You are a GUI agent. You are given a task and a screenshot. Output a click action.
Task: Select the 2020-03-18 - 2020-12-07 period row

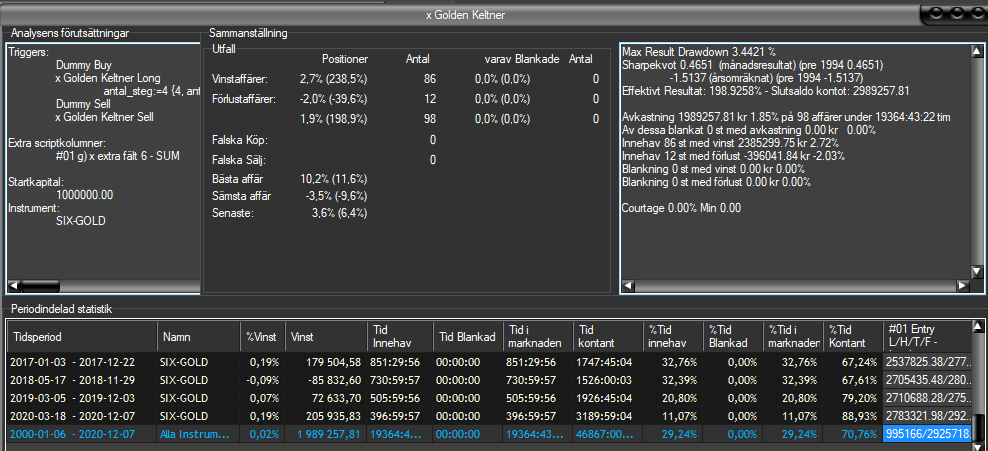coord(80,415)
